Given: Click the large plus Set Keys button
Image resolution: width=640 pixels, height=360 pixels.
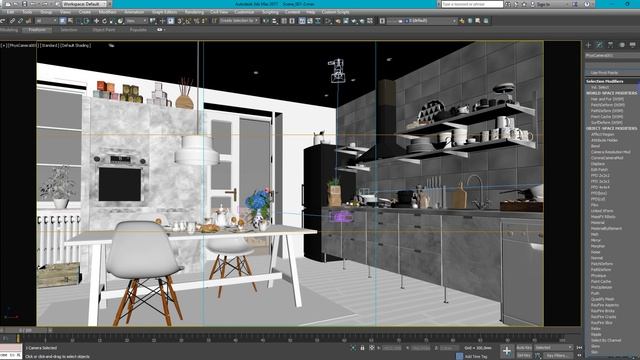Looking at the screenshot, I should click(507, 351).
